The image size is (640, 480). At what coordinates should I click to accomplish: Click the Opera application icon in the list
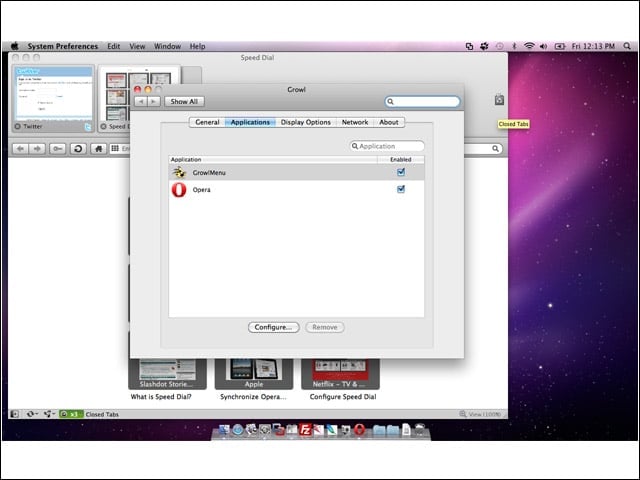179,190
